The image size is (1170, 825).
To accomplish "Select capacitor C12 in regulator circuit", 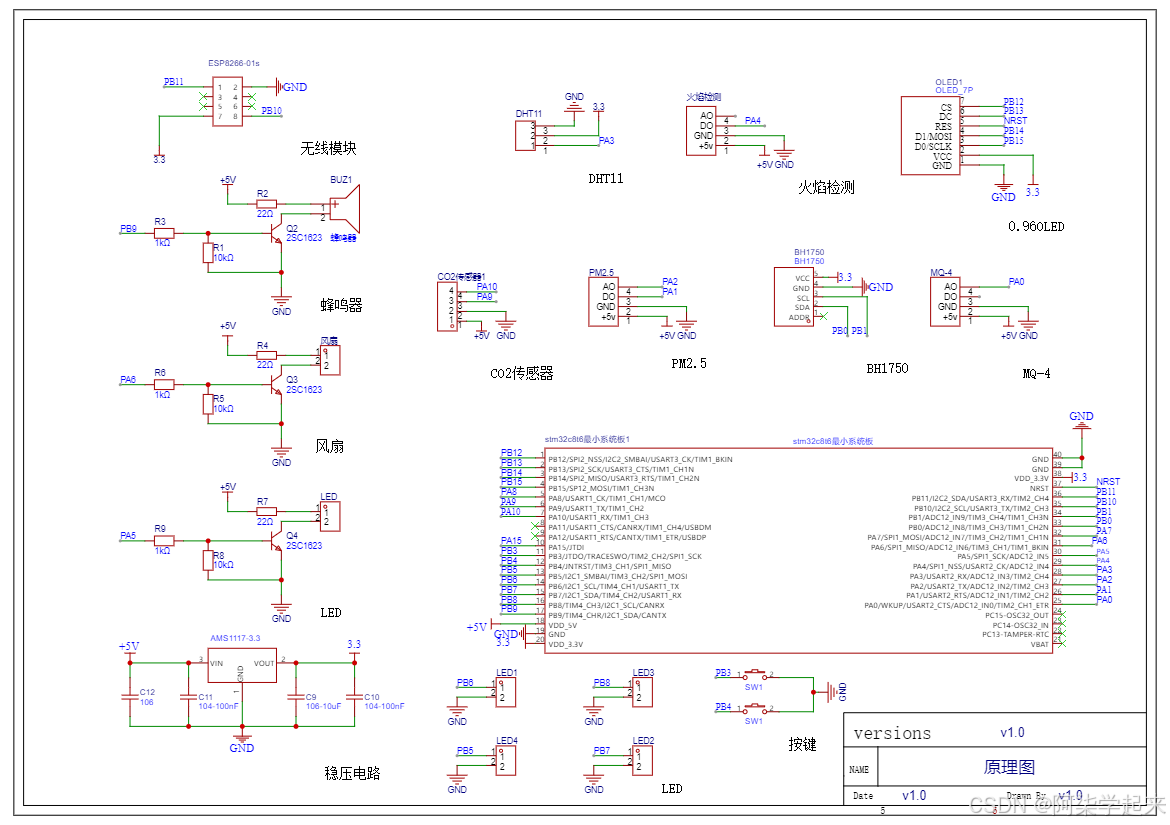I will (130, 697).
